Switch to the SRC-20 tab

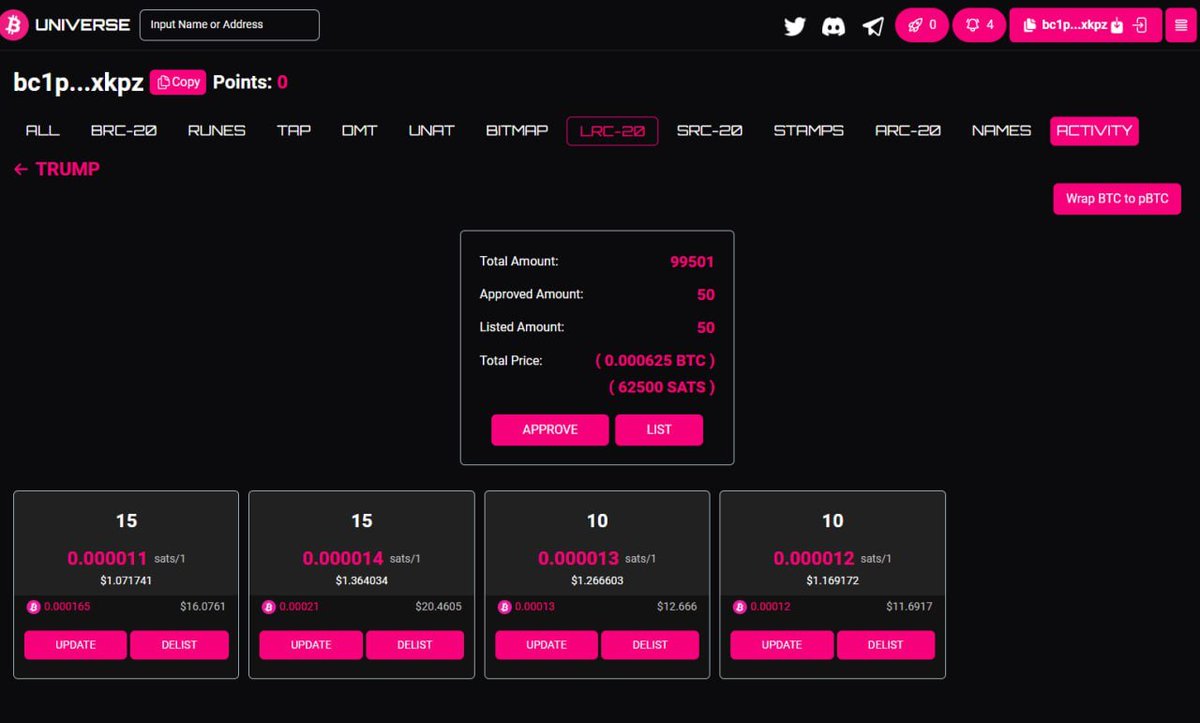tap(709, 130)
